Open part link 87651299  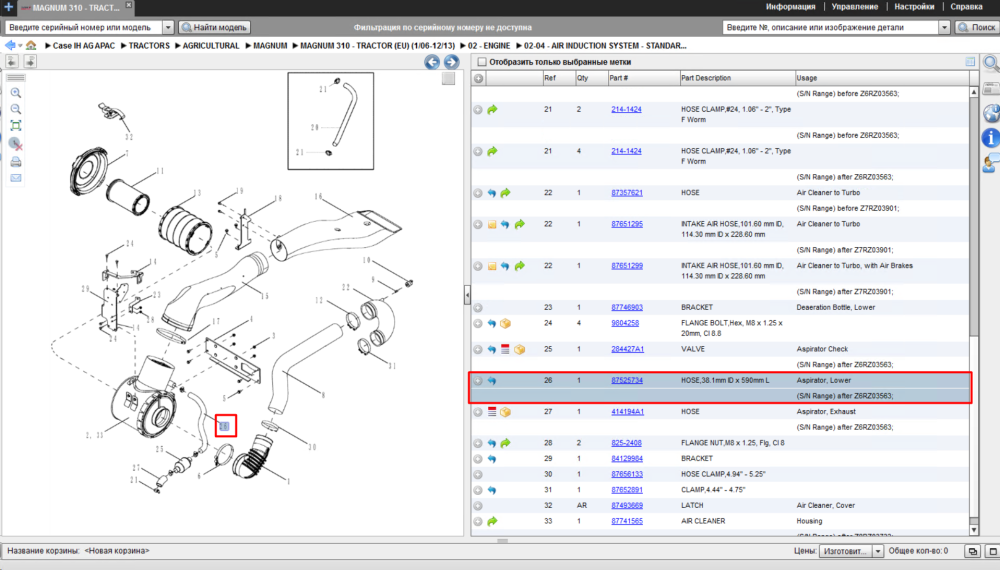tap(626, 266)
